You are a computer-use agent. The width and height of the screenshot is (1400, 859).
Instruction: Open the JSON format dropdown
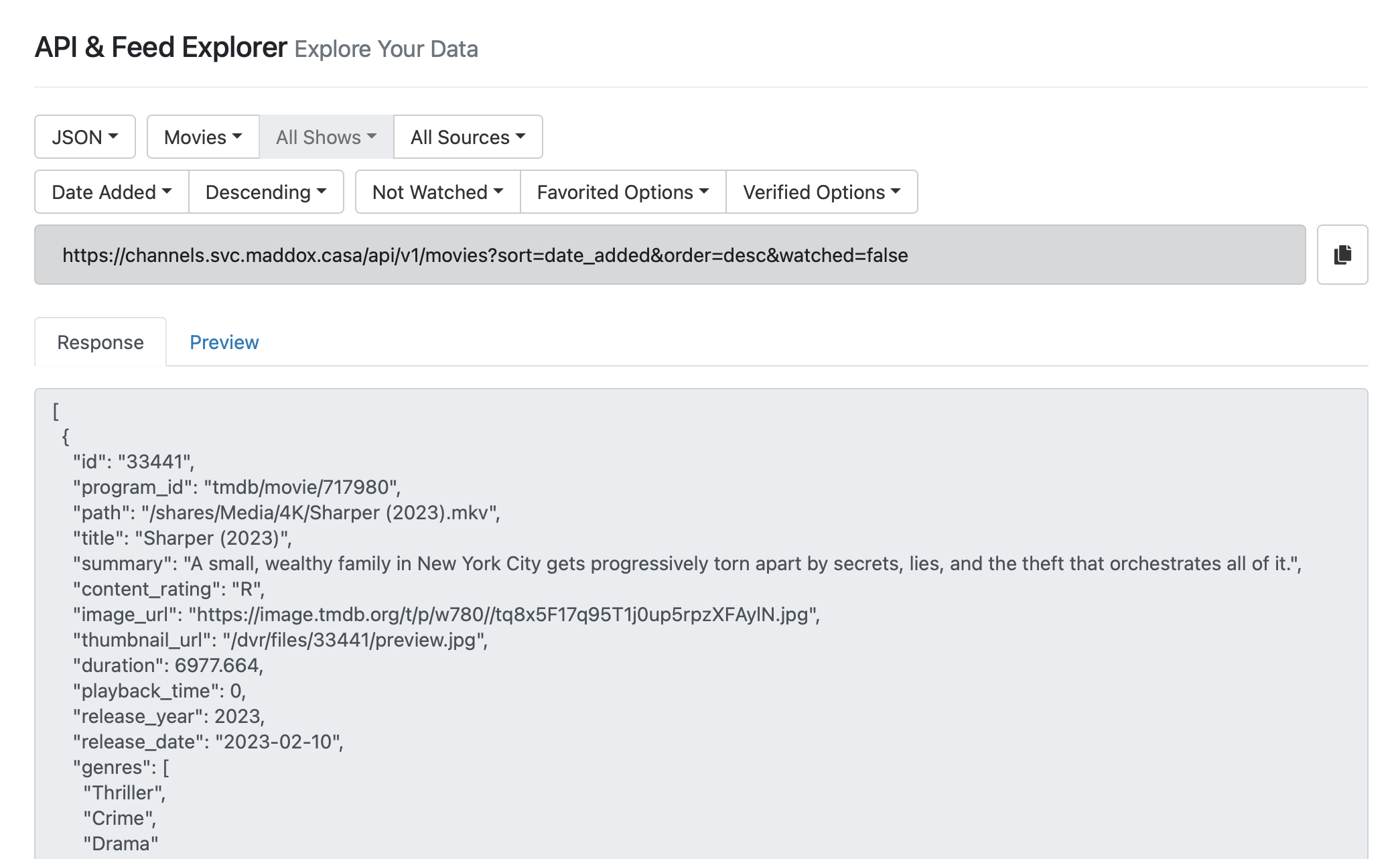coord(84,137)
